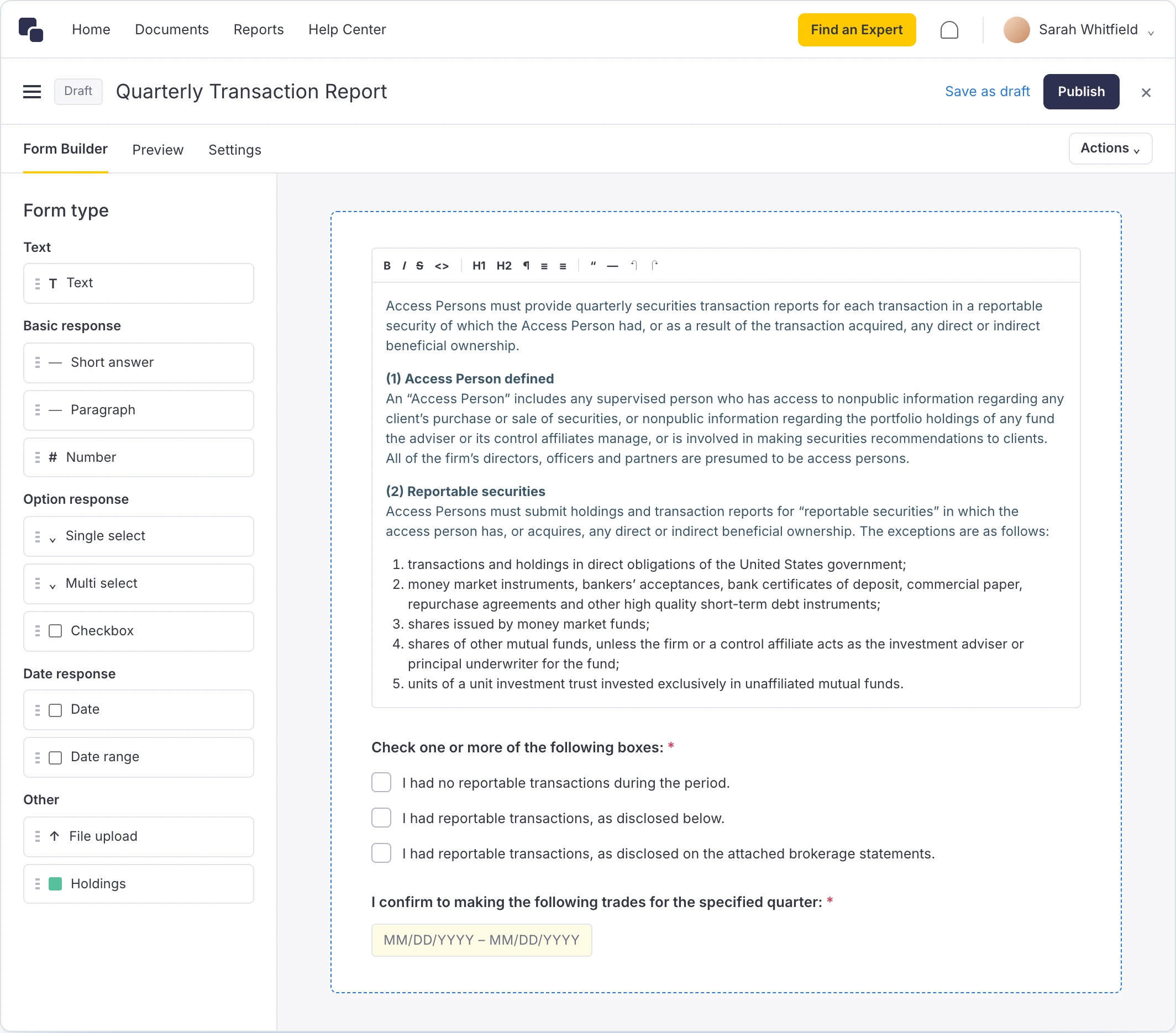
Task: Insert inline code with the <> icon
Action: click(x=442, y=266)
